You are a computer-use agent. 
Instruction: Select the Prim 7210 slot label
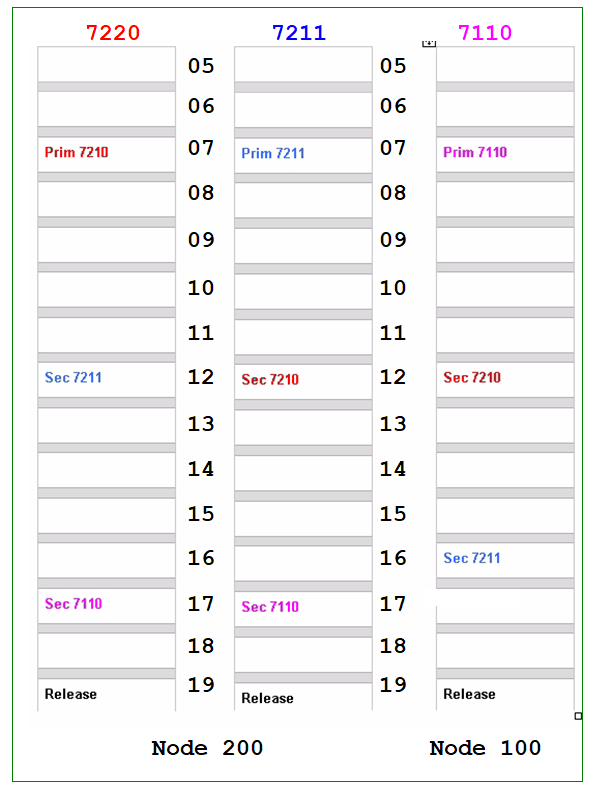(x=76, y=152)
